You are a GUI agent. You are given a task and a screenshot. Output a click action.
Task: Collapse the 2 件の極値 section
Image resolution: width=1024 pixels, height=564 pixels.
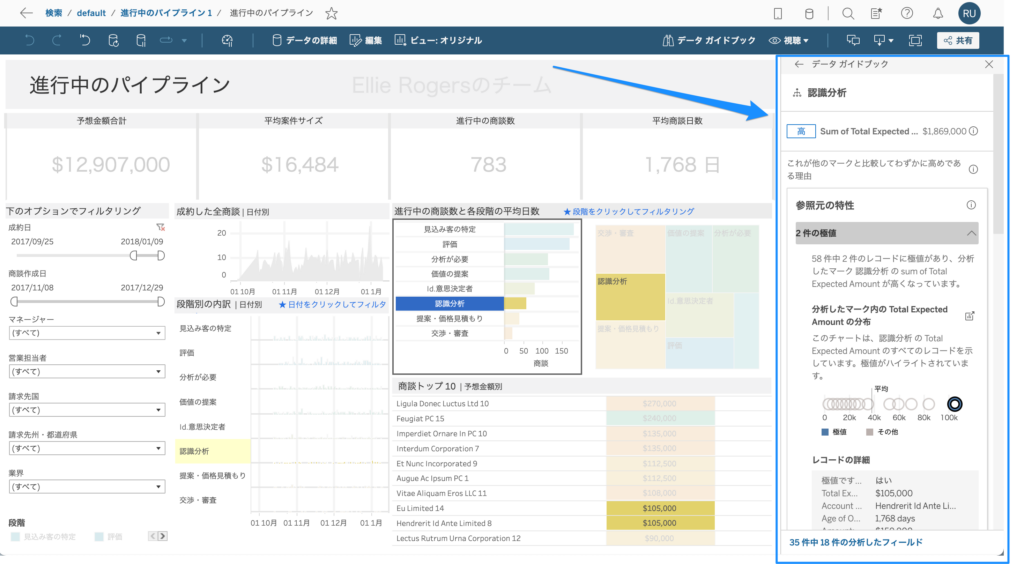(971, 233)
